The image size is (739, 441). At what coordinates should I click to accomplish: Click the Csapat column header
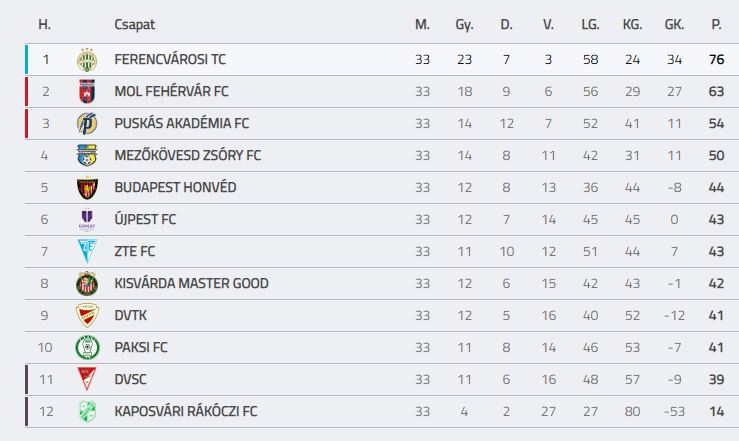coord(134,24)
